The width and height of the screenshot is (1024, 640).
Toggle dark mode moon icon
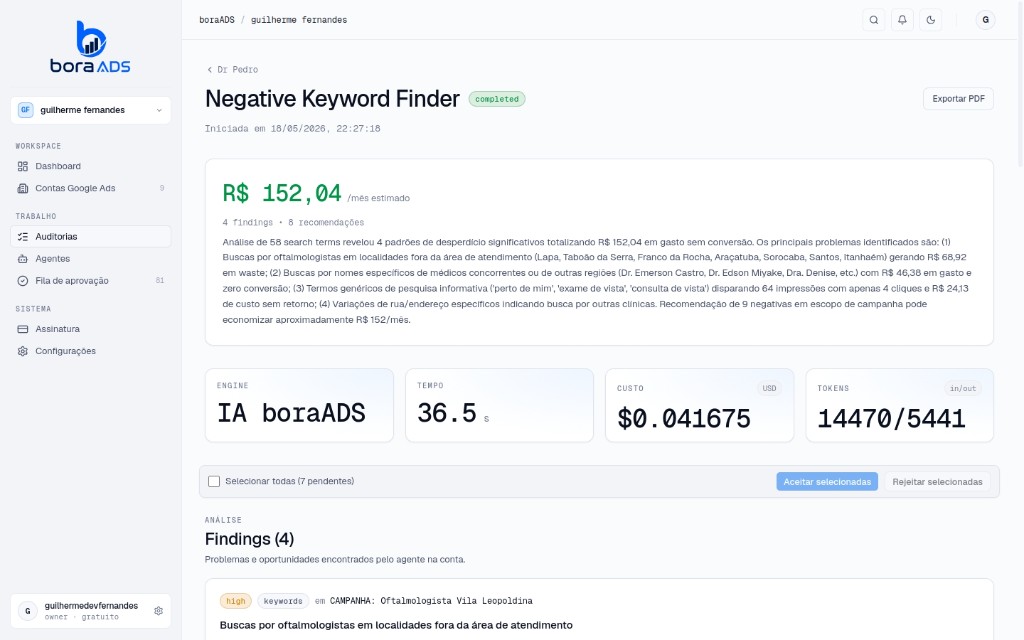(931, 20)
